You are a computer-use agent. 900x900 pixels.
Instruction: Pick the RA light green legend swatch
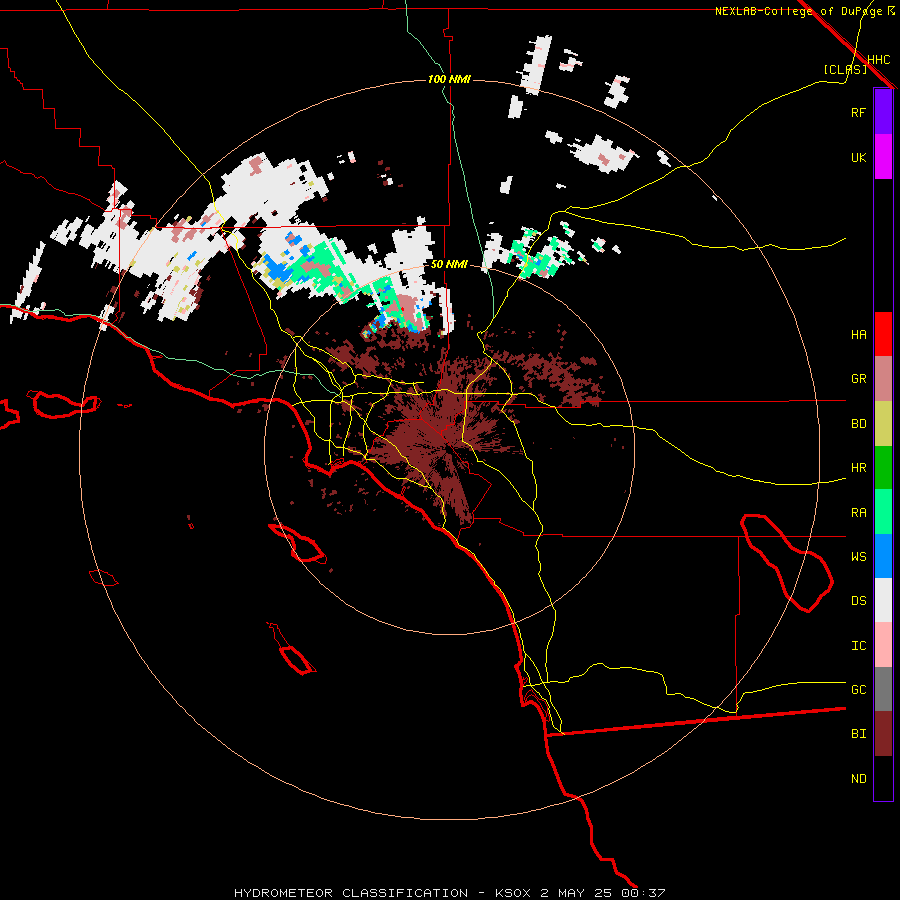883,512
